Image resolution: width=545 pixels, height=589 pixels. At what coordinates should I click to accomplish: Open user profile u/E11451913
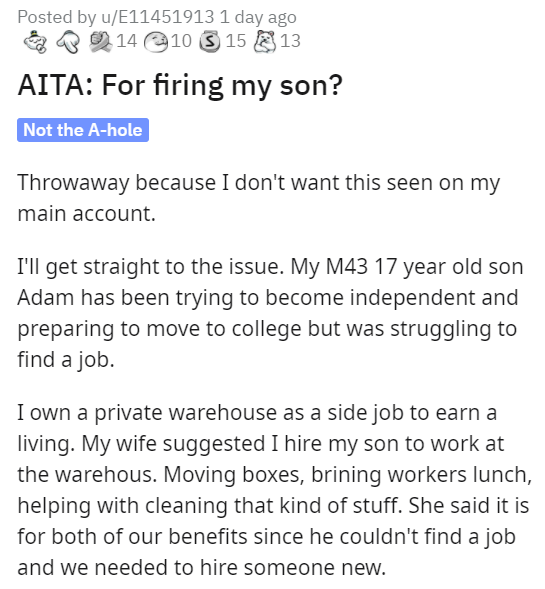pyautogui.click(x=157, y=17)
